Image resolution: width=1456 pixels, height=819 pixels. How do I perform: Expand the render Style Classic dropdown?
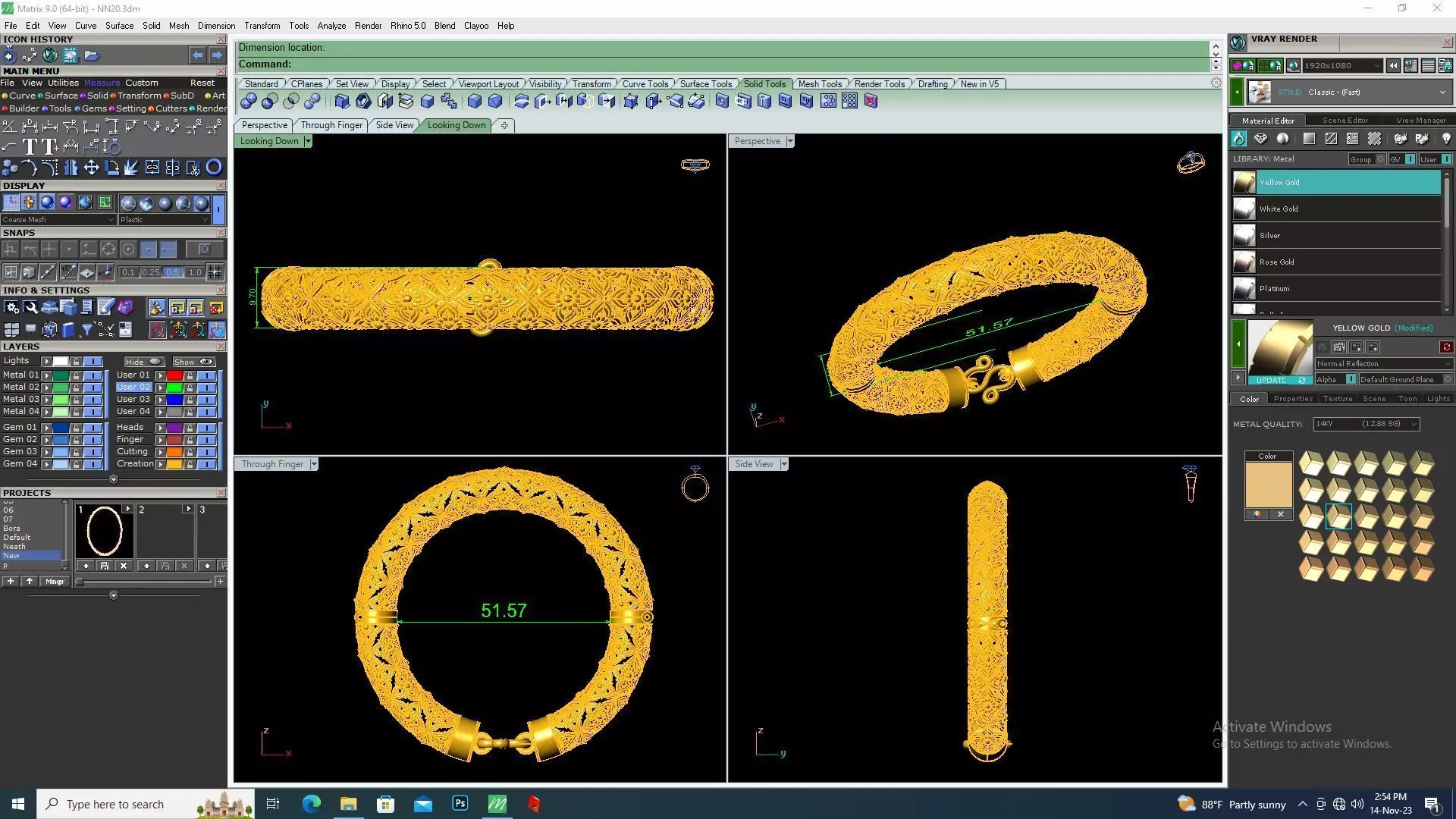click(x=1442, y=93)
